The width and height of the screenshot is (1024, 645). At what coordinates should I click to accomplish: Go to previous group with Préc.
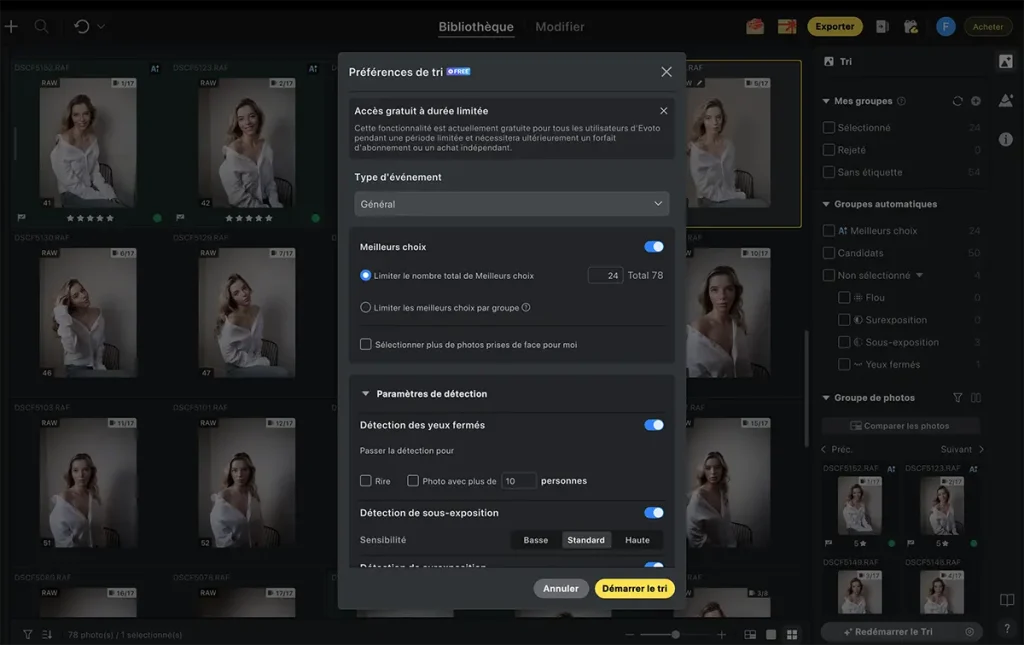[837, 449]
